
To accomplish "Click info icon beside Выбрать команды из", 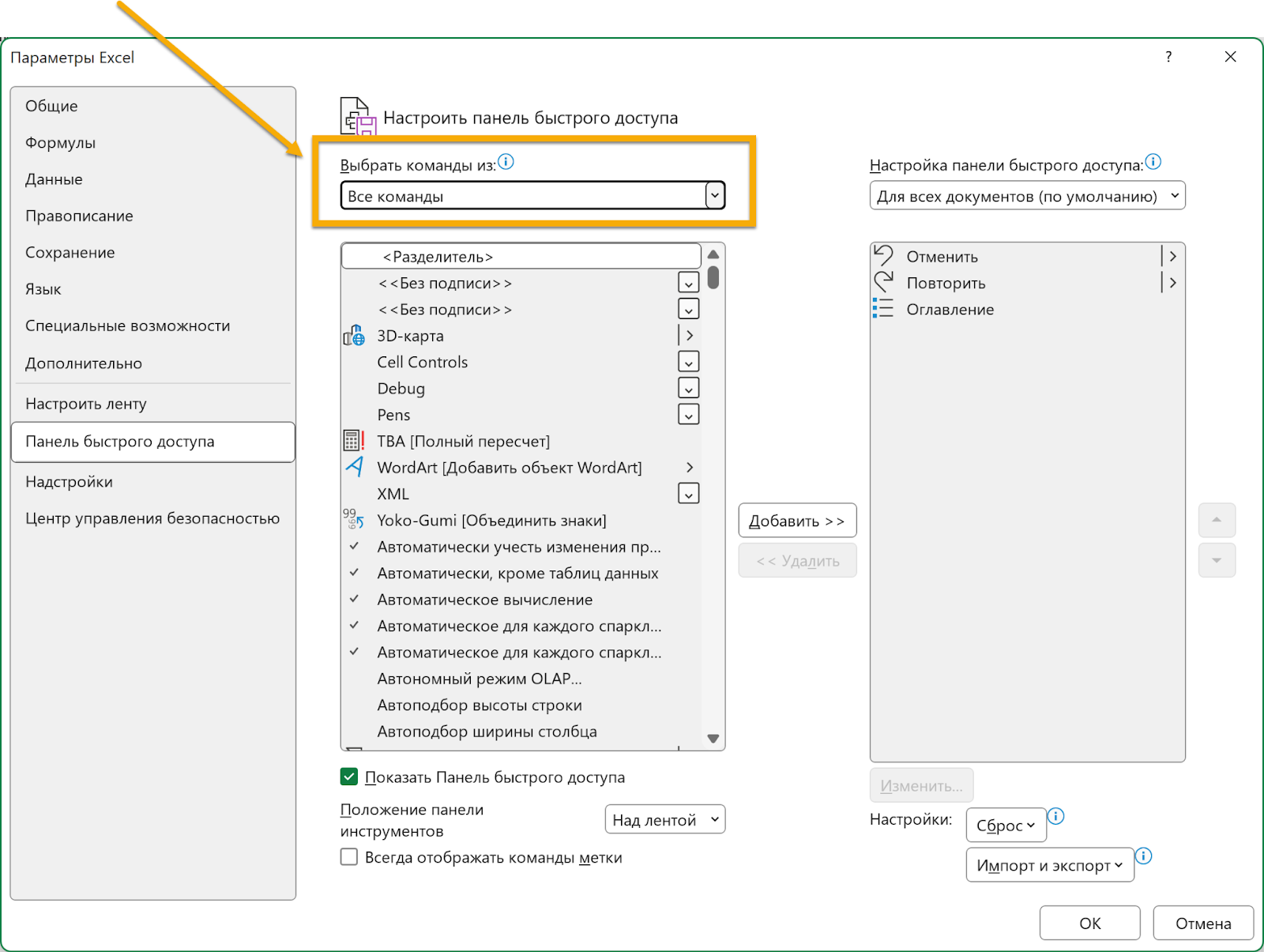I will tap(506, 162).
